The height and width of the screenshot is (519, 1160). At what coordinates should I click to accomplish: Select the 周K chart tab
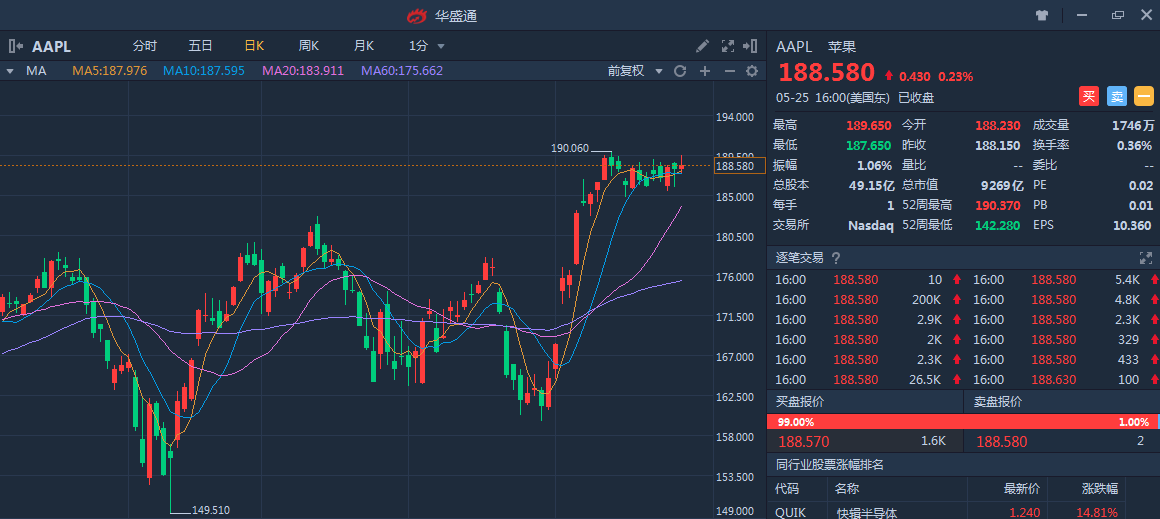click(308, 46)
